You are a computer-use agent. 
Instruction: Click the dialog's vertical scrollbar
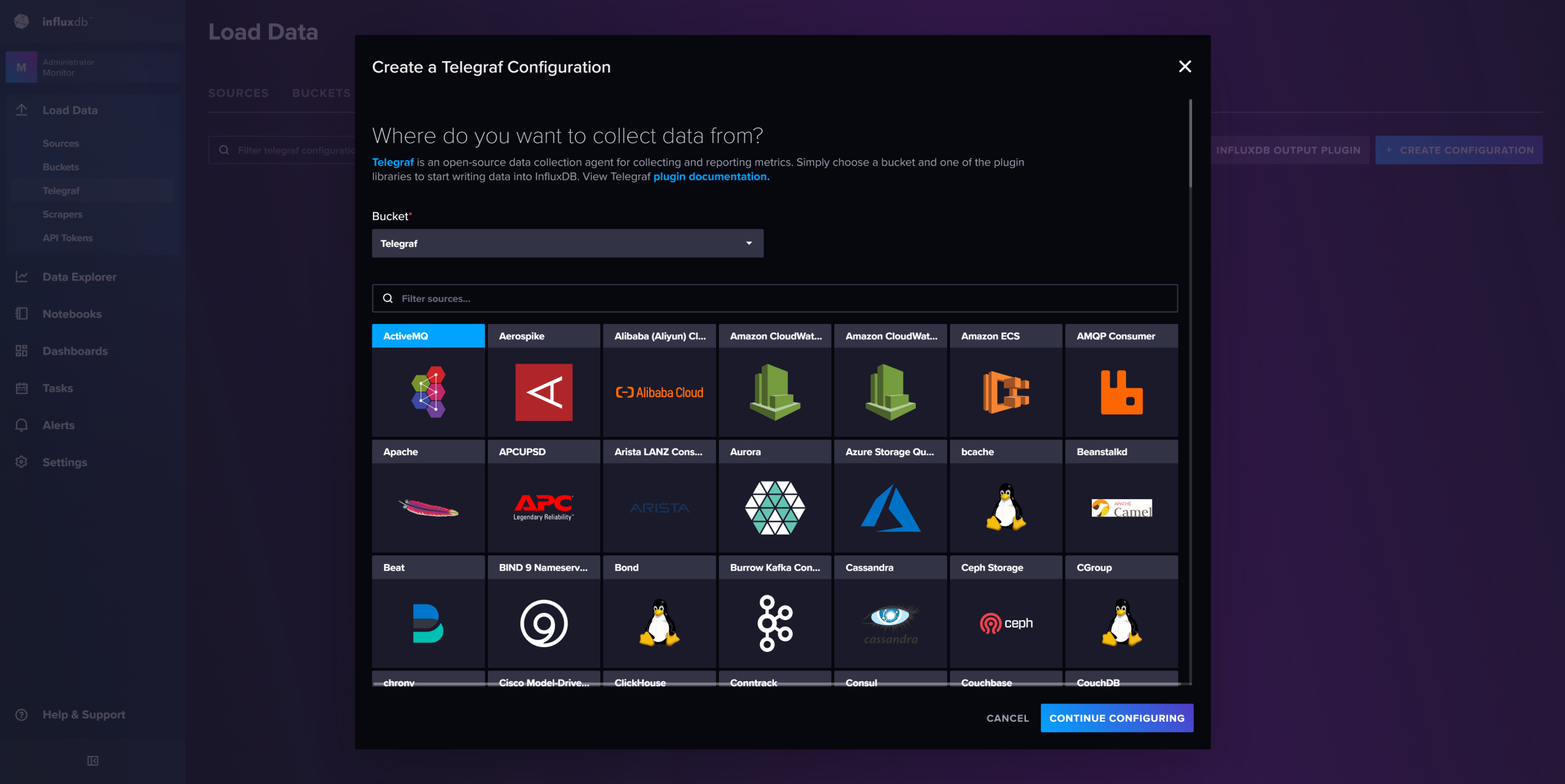pyautogui.click(x=1190, y=143)
